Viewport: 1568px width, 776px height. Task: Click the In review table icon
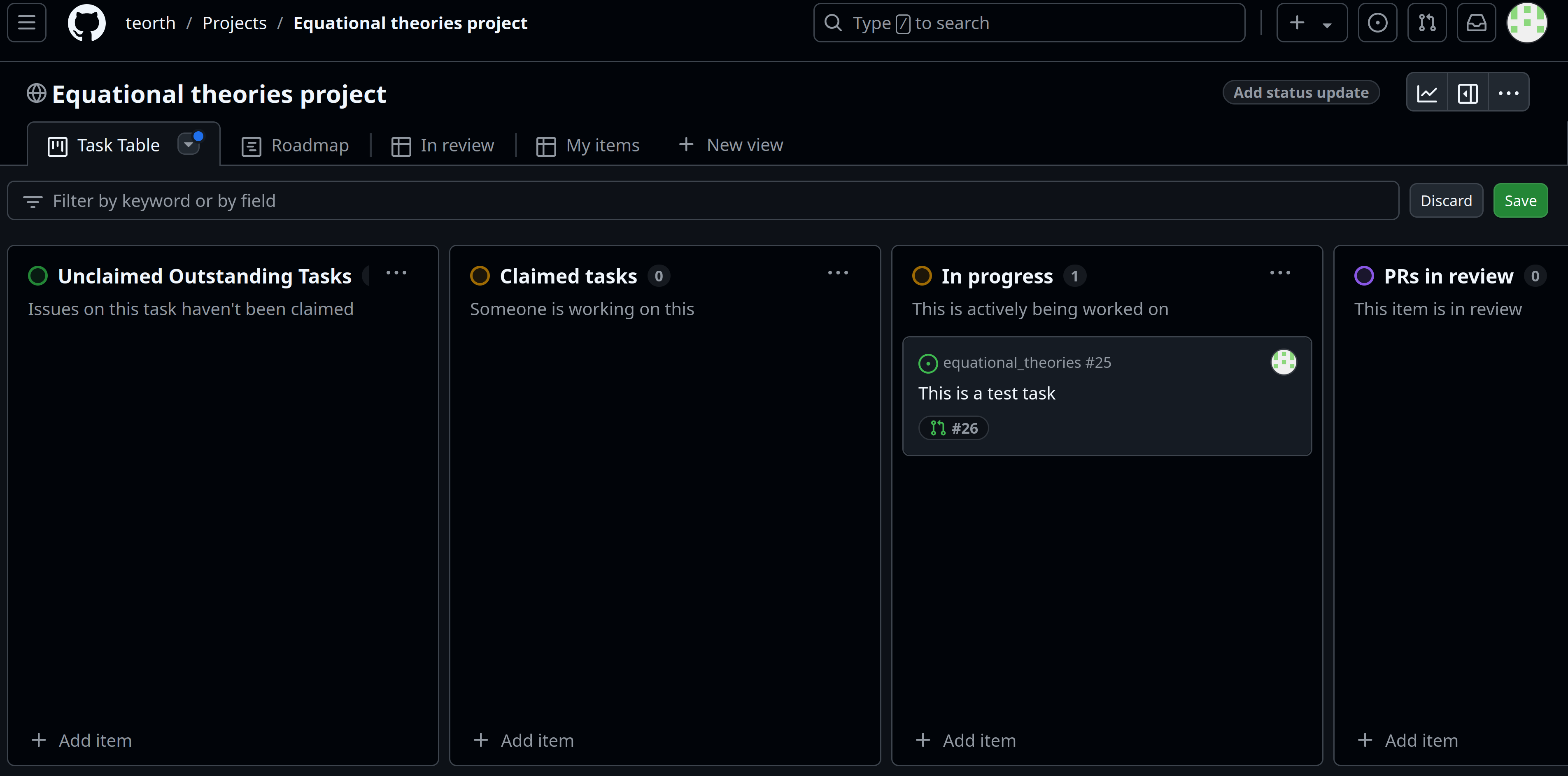tap(401, 146)
